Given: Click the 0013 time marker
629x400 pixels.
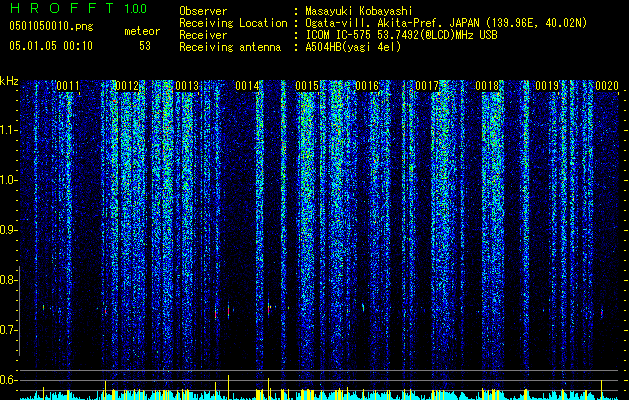Looking at the screenshot, I should tap(187, 86).
